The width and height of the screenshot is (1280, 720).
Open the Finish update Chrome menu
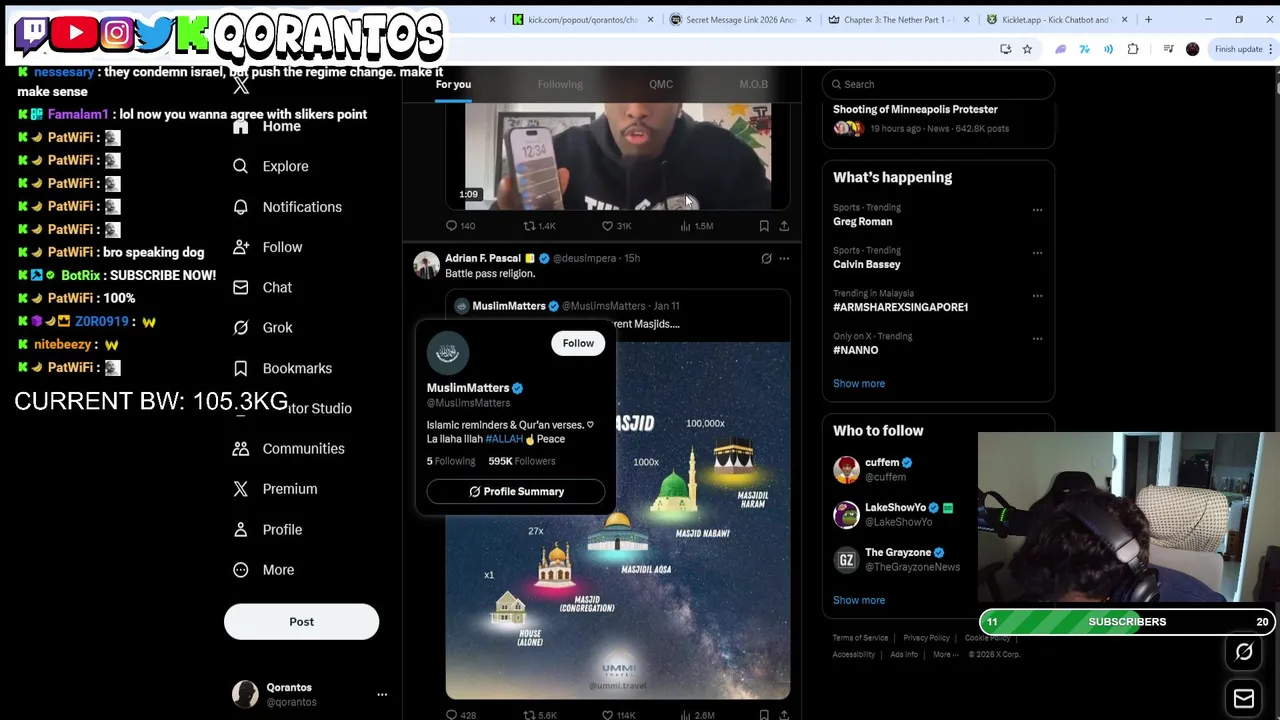click(1243, 49)
